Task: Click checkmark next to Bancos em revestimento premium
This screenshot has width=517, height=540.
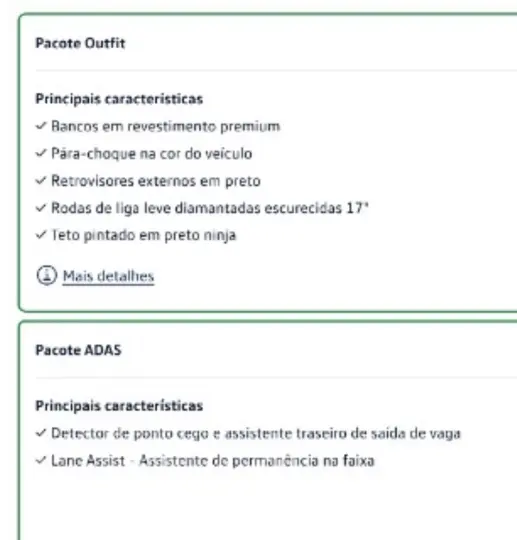Action: [x=41, y=126]
